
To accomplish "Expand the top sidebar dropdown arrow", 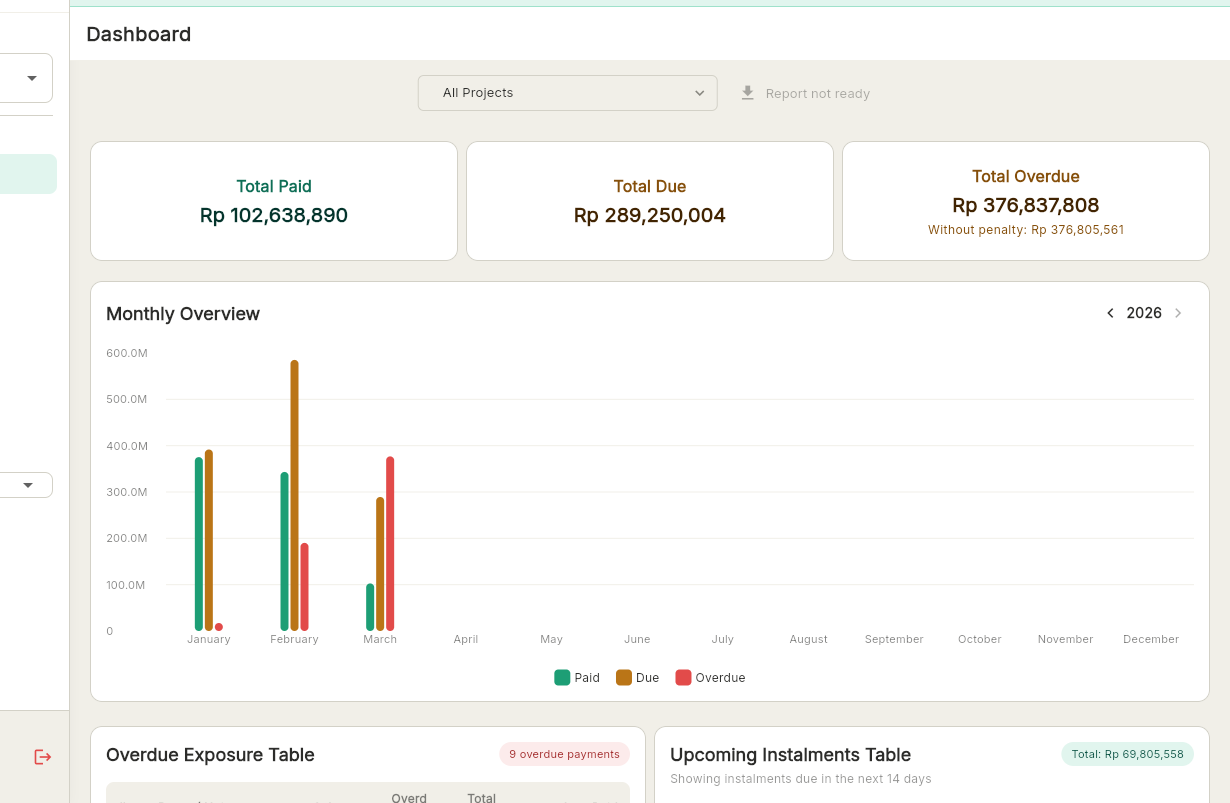I will point(32,78).
